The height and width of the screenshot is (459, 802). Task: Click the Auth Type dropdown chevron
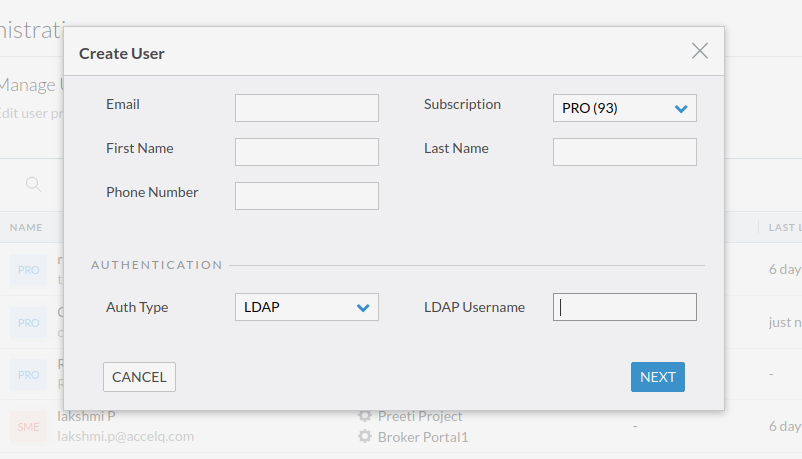363,308
